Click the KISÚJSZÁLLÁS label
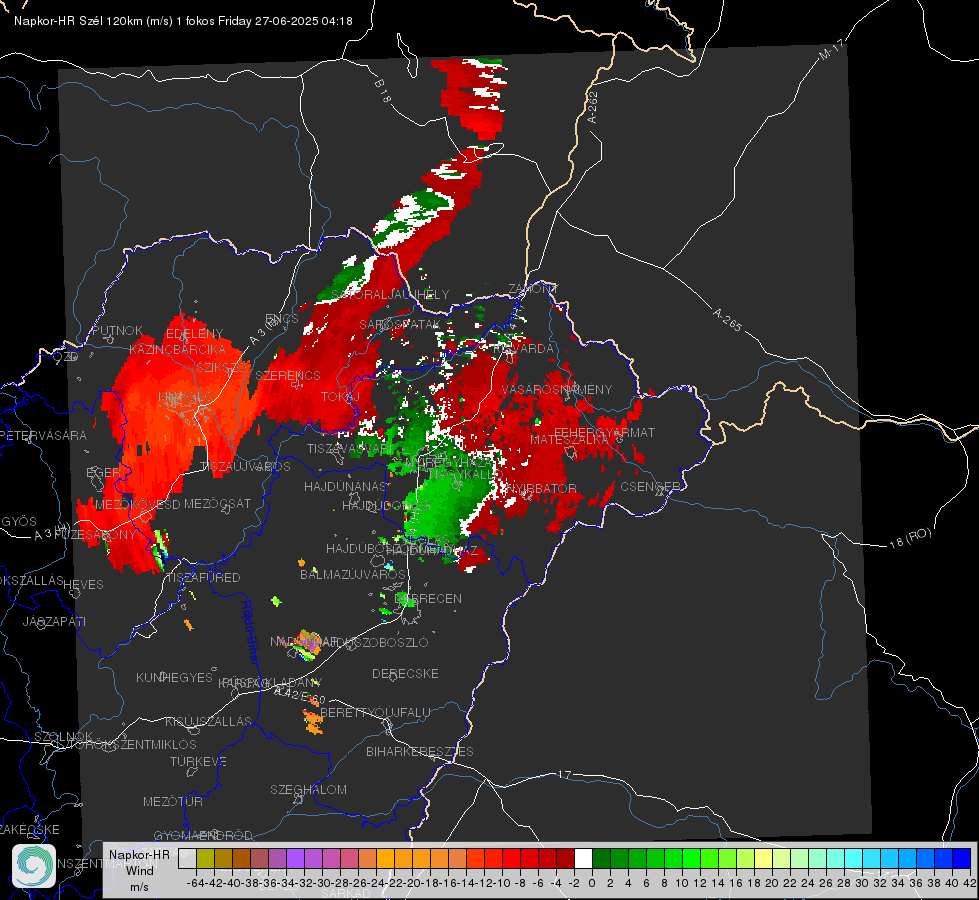Image resolution: width=979 pixels, height=900 pixels. pos(209,721)
